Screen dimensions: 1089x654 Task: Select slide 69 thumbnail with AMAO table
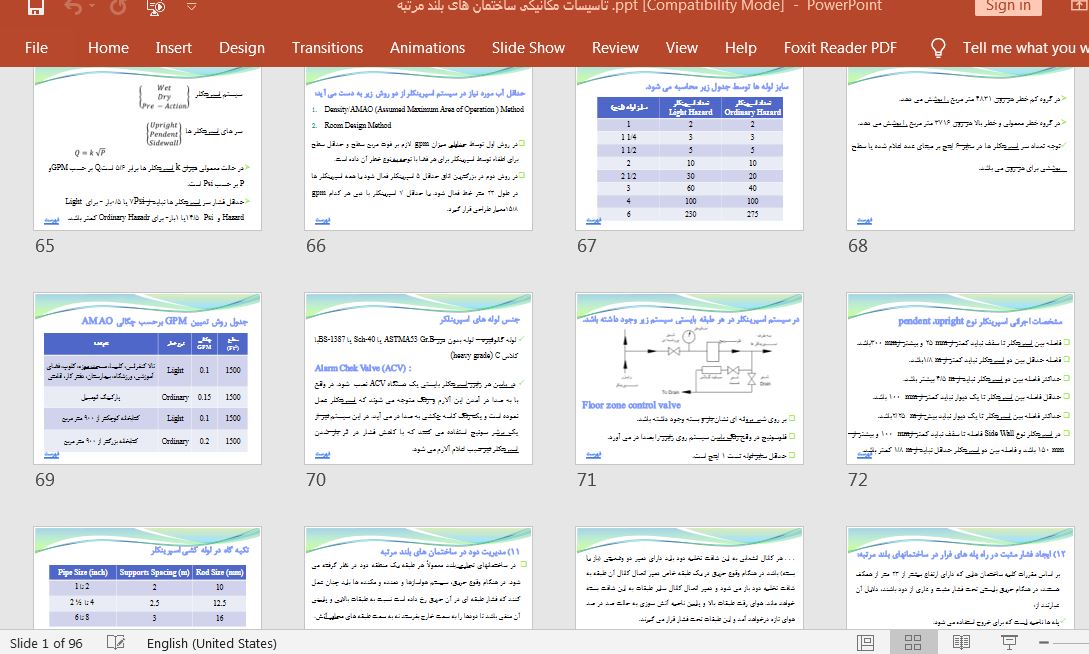pos(147,378)
